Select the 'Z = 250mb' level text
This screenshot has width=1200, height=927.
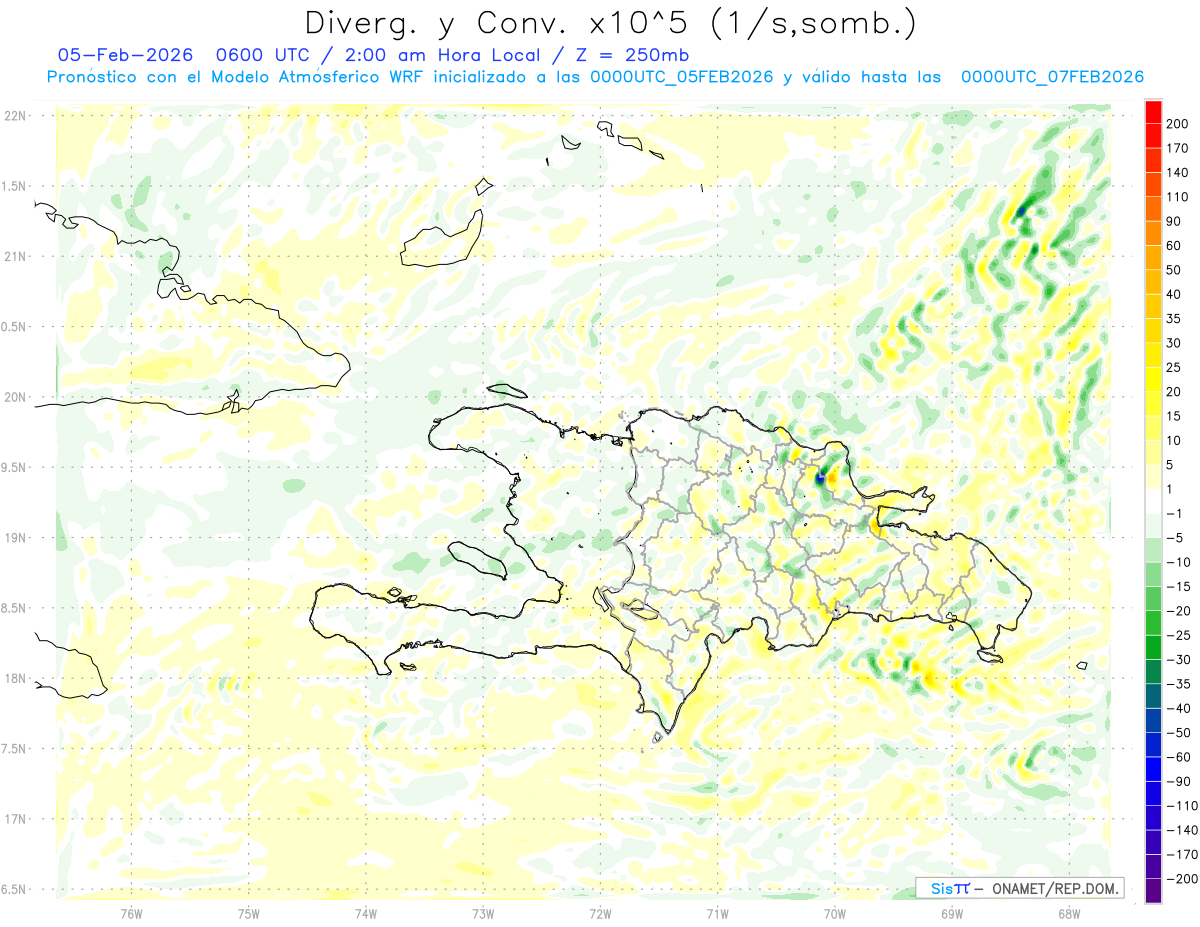tap(635, 55)
